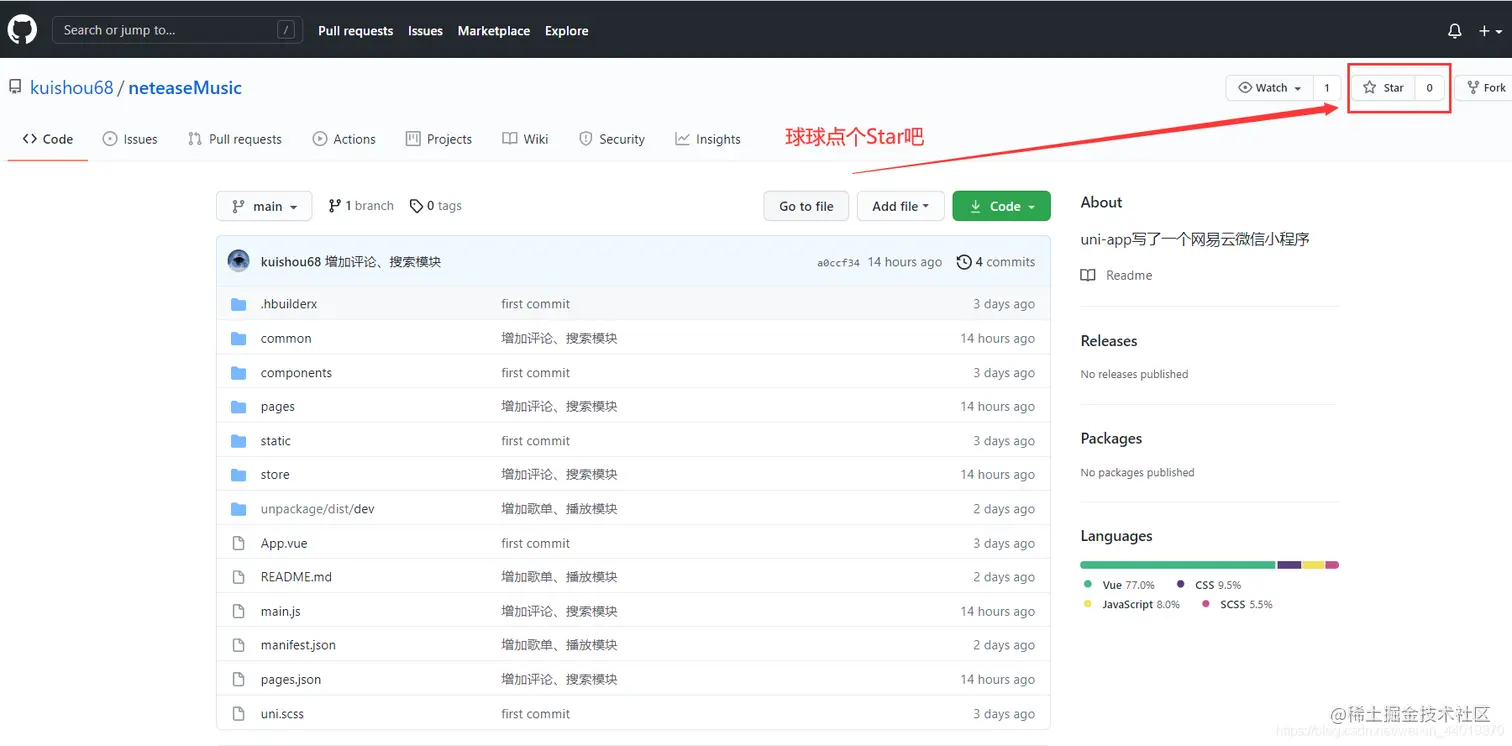
Task: Open the Wiki tab
Action: point(525,139)
